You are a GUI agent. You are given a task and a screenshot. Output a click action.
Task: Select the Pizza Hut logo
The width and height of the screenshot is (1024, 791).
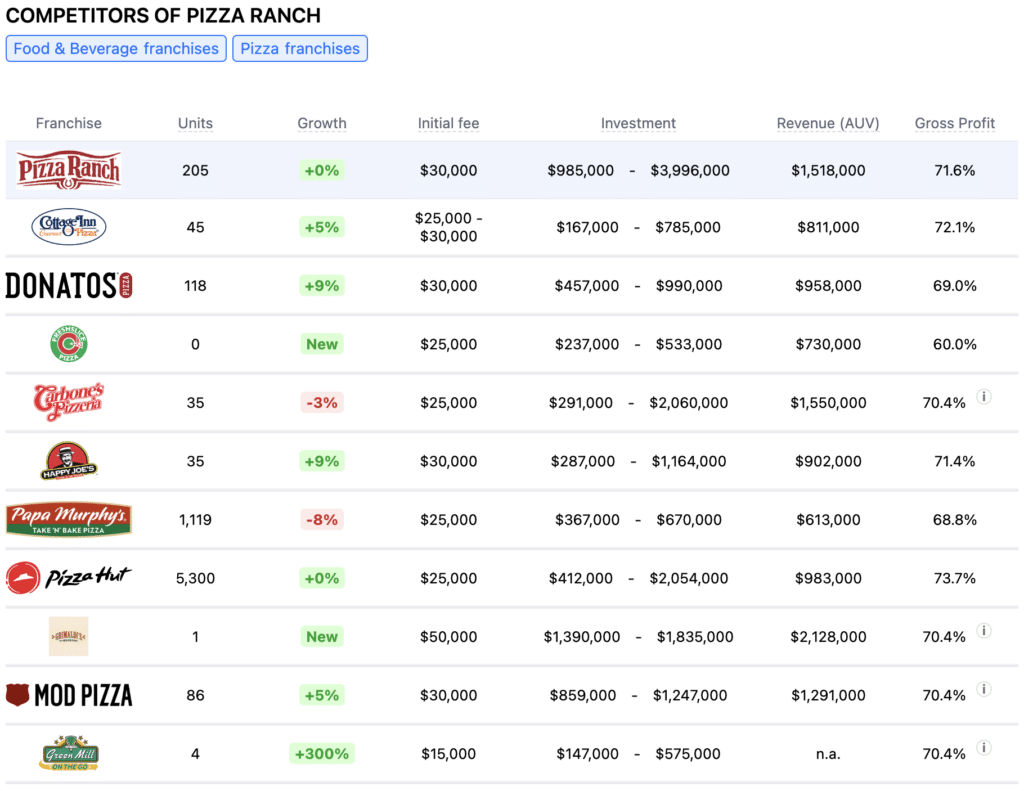(x=69, y=578)
